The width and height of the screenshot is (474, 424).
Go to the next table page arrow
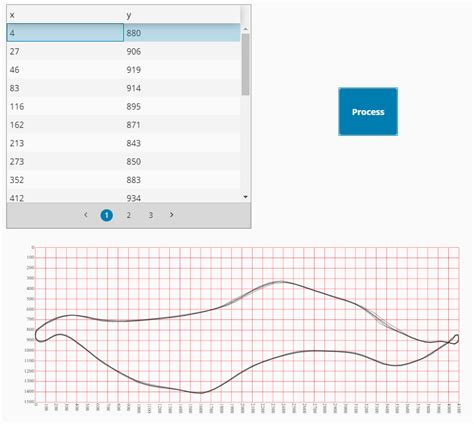172,215
